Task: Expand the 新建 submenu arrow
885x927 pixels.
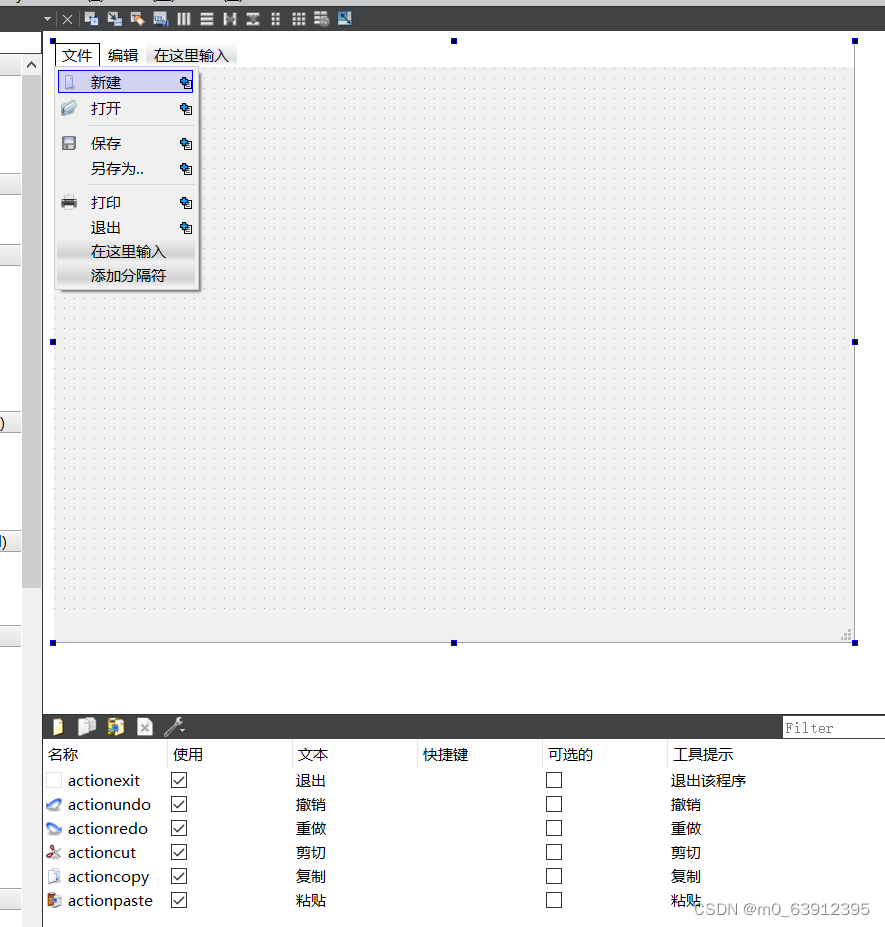Action: pyautogui.click(x=185, y=82)
